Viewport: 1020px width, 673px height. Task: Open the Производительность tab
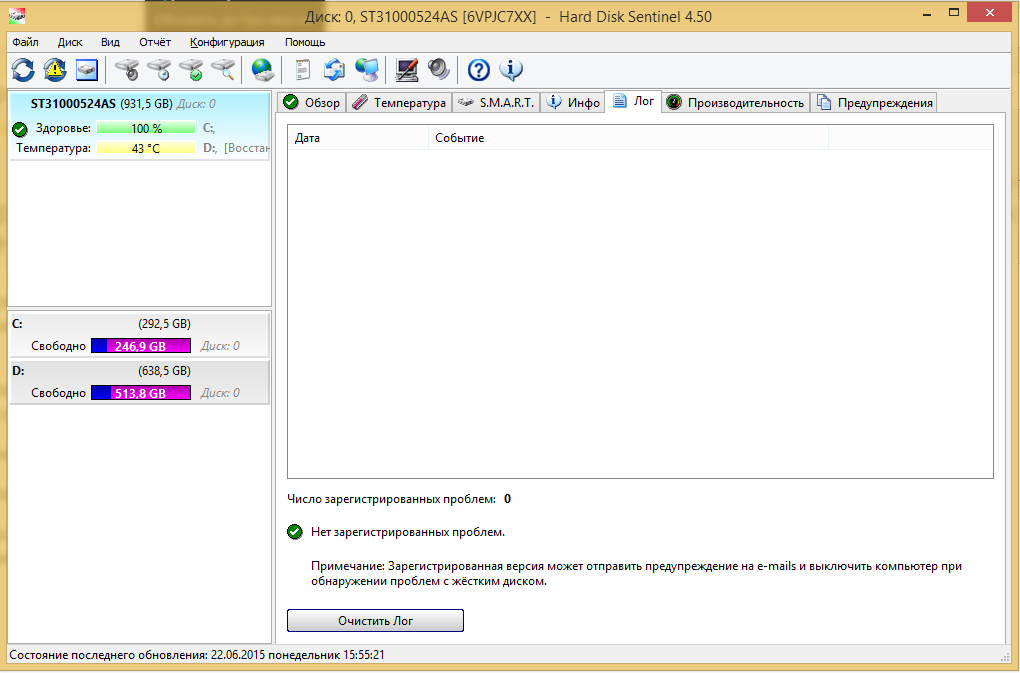click(736, 102)
